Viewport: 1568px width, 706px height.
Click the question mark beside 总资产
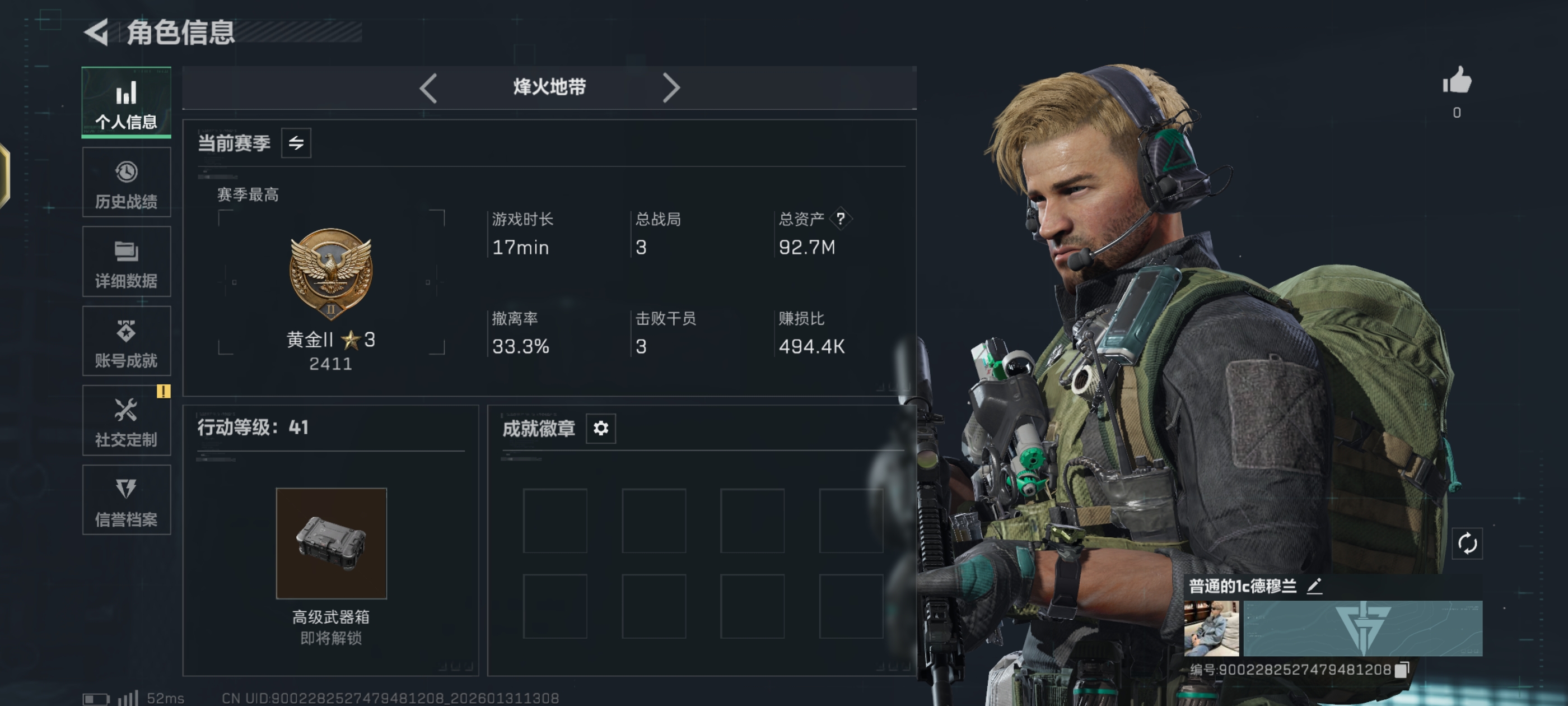pyautogui.click(x=841, y=219)
